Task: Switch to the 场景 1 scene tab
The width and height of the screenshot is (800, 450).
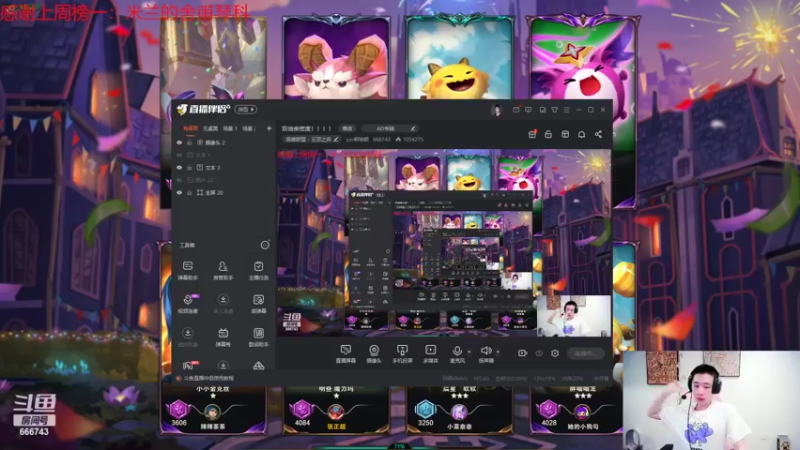Action: 230,129
